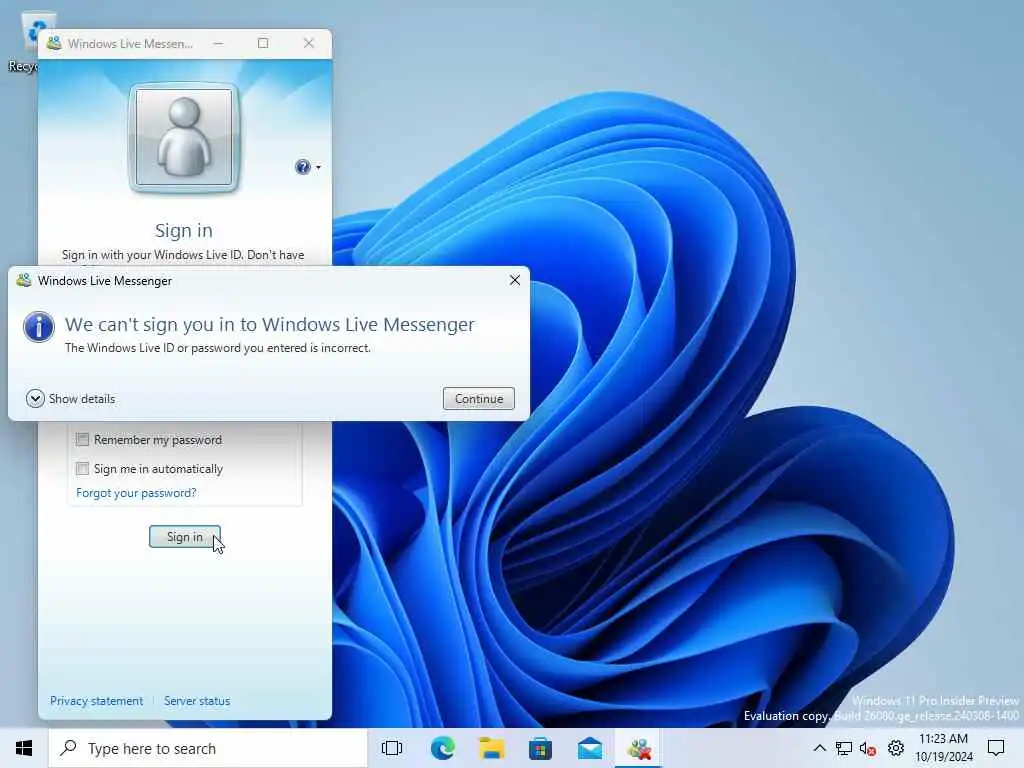Open the Windows Start menu

point(24,748)
